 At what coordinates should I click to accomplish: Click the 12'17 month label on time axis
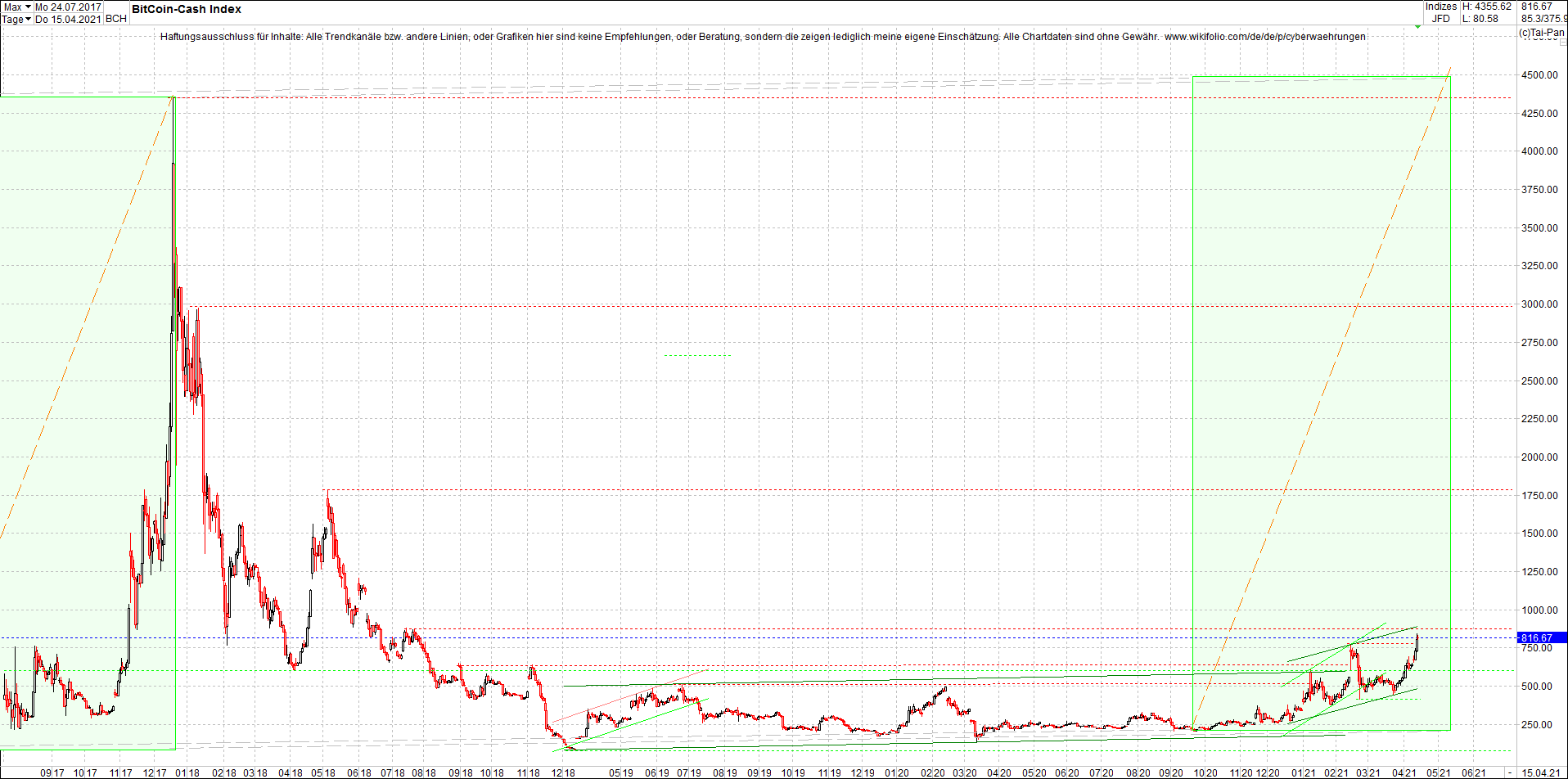pyautogui.click(x=155, y=772)
